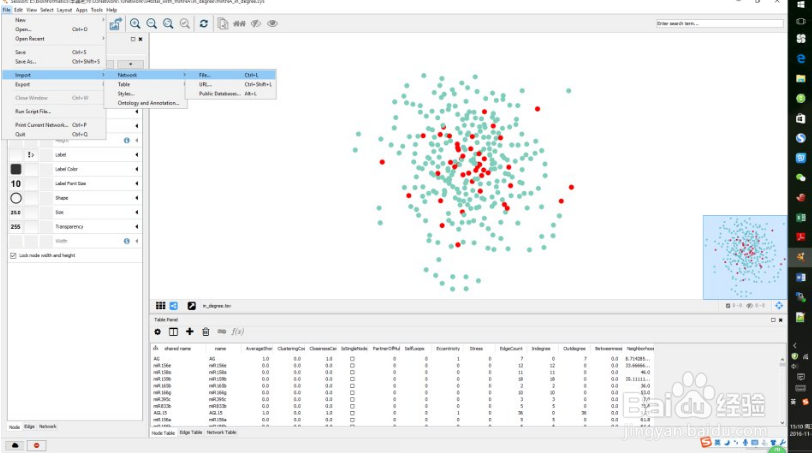Expand the Shape property arrow

(137, 198)
